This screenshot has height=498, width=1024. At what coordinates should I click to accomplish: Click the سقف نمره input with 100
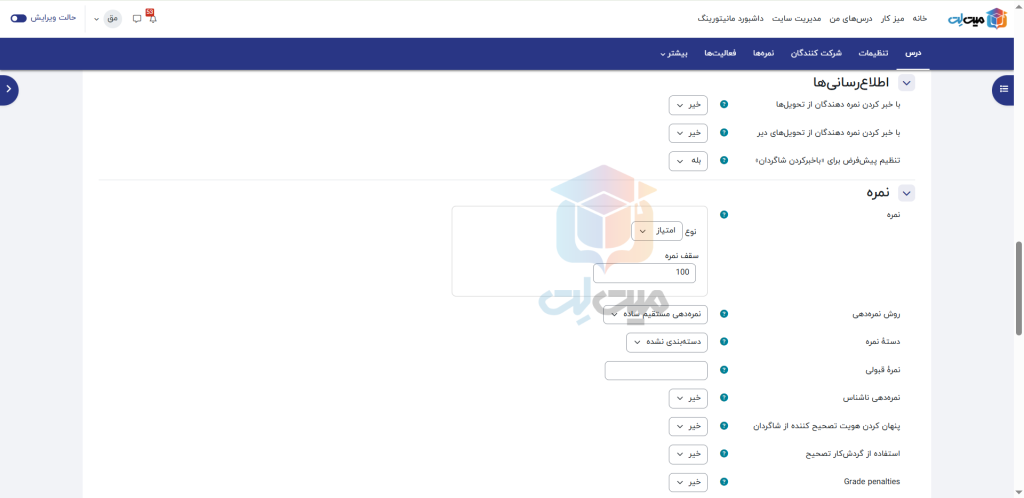point(645,273)
